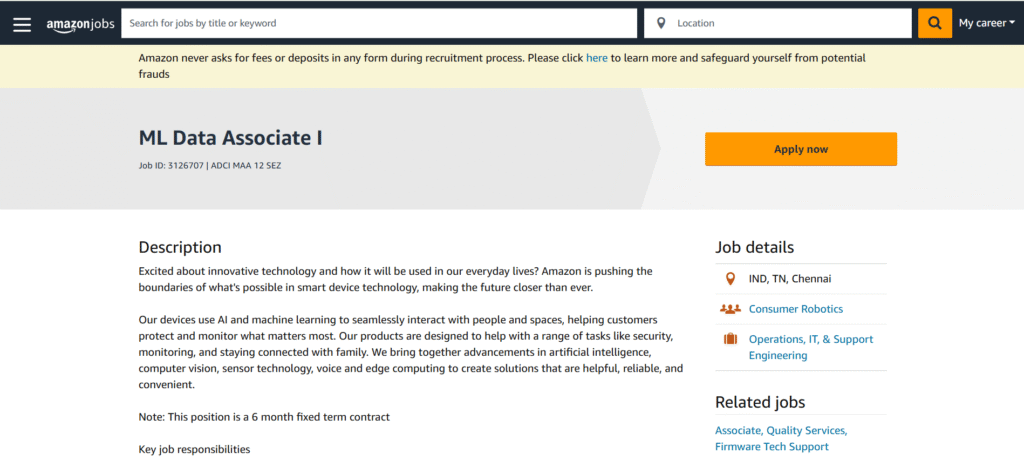Click the Job ID 3126707 text
Viewport: 1024px width, 460px height.
point(171,165)
